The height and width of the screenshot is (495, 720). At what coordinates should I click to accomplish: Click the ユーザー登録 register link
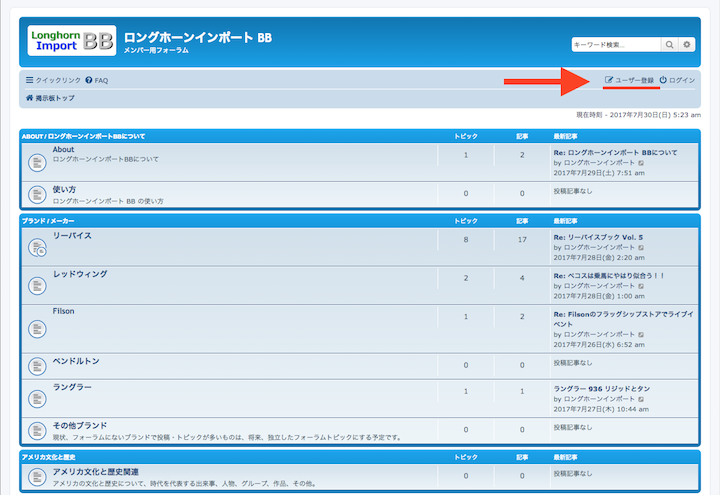[629, 80]
